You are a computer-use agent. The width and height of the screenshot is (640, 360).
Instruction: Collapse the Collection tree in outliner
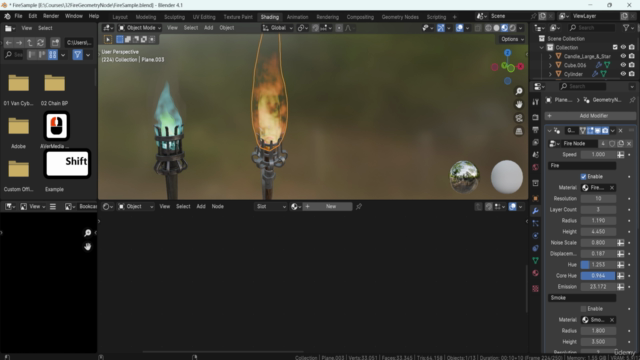click(542, 47)
